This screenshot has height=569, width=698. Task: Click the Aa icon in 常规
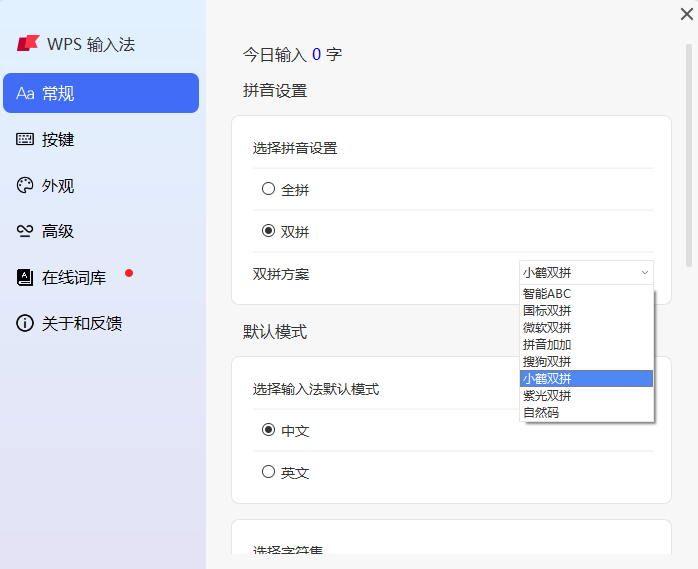(25, 93)
